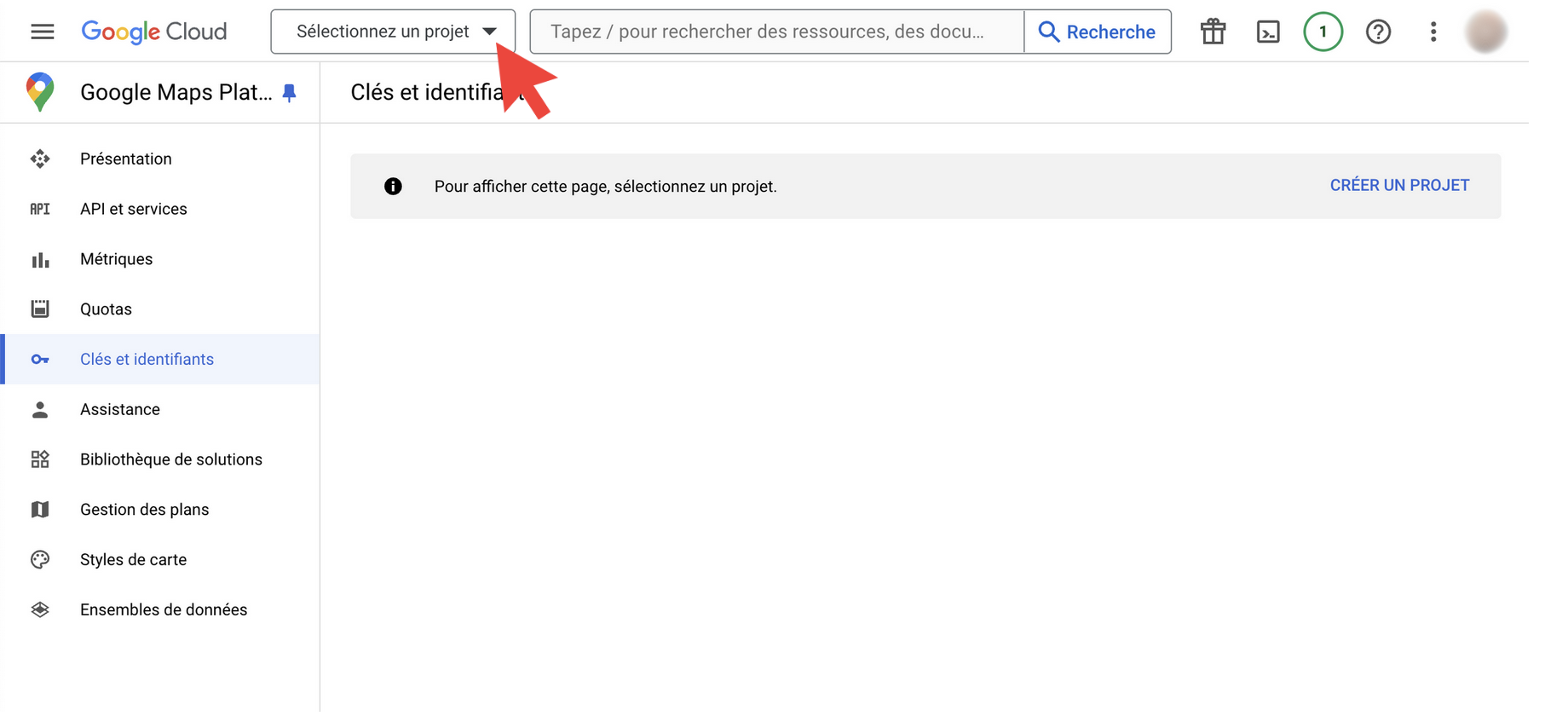The width and height of the screenshot is (1568, 716).
Task: Click CRÉER UN PROJET link
Action: click(1399, 185)
